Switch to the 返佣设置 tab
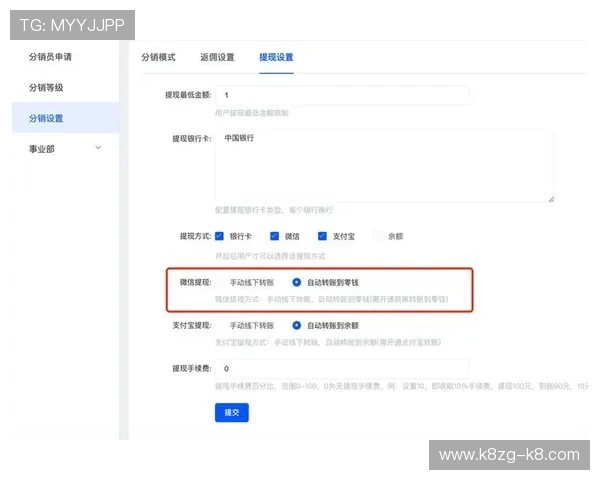 click(217, 57)
